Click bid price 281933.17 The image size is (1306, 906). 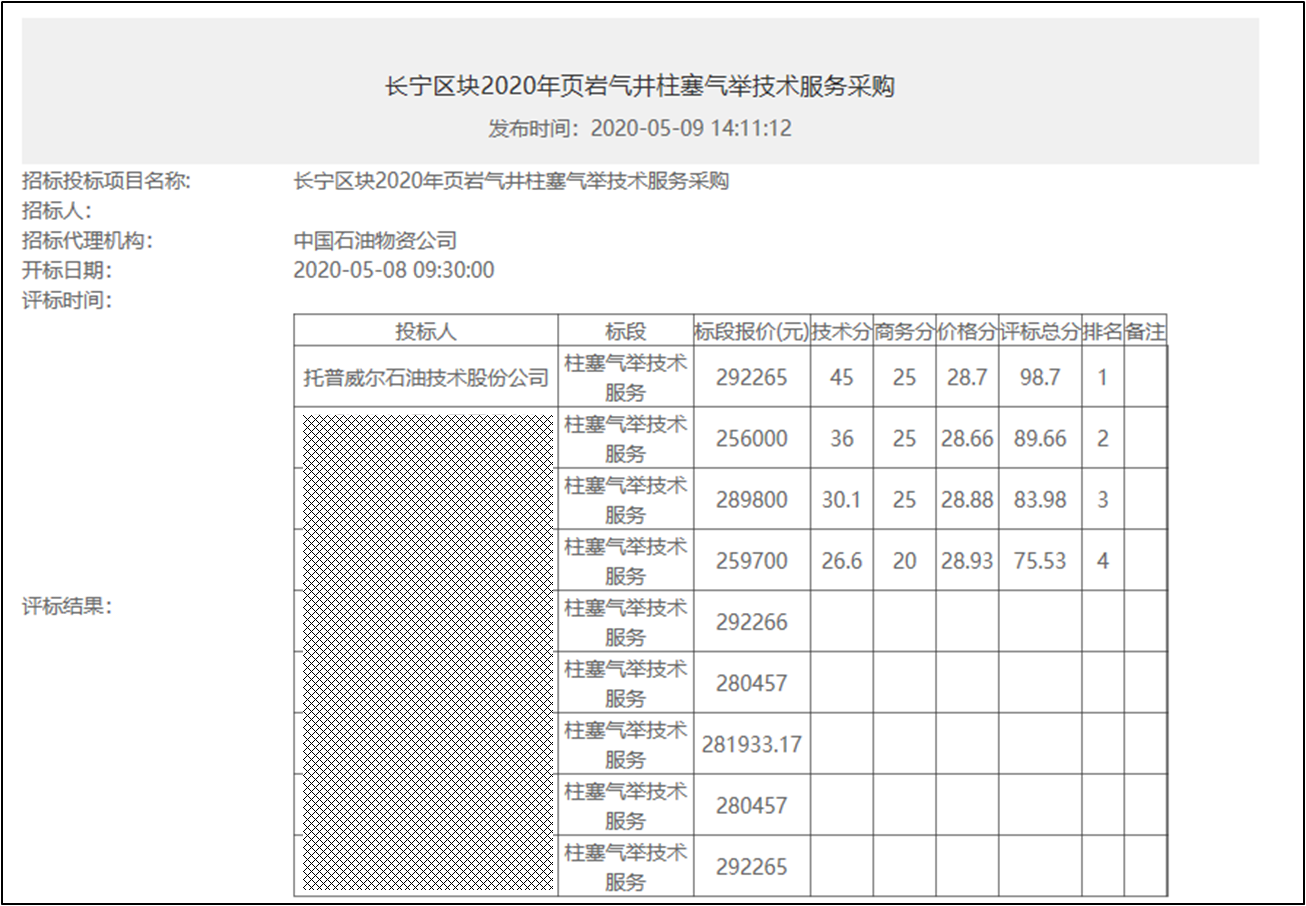click(752, 743)
